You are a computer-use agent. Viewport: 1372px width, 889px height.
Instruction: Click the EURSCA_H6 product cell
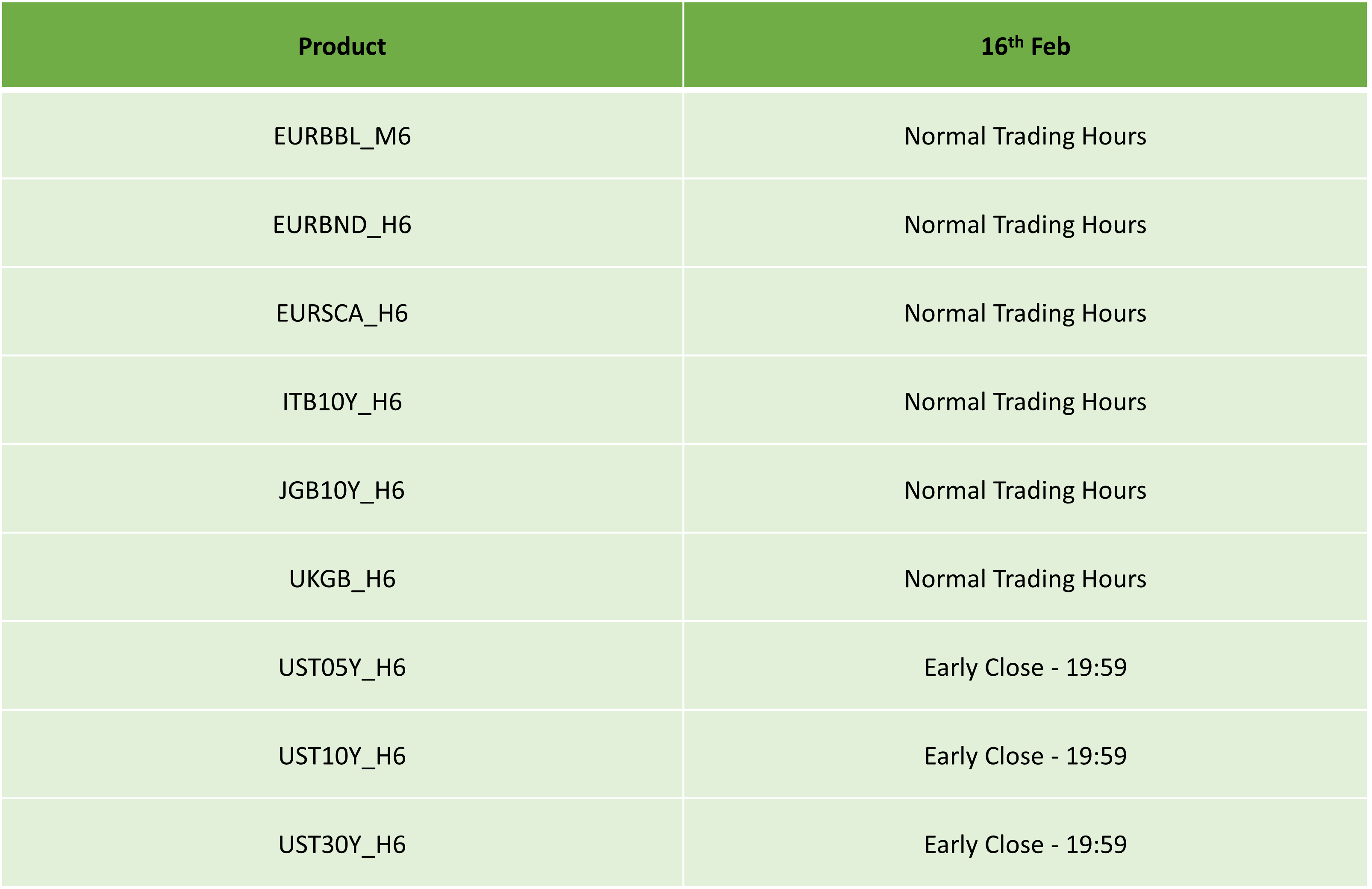pyautogui.click(x=342, y=313)
